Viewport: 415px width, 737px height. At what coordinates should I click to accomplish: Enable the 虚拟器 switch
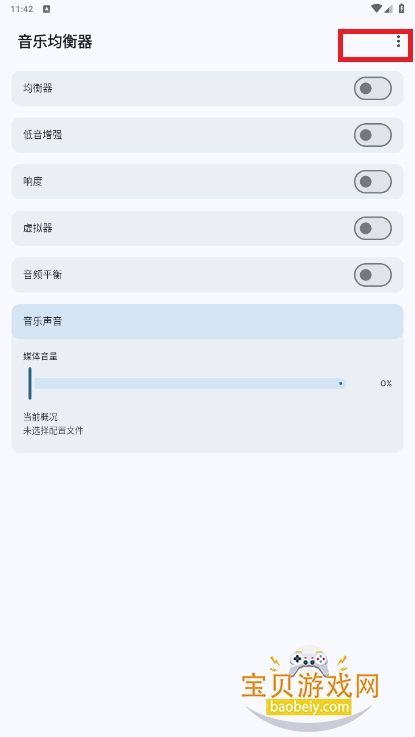(373, 228)
